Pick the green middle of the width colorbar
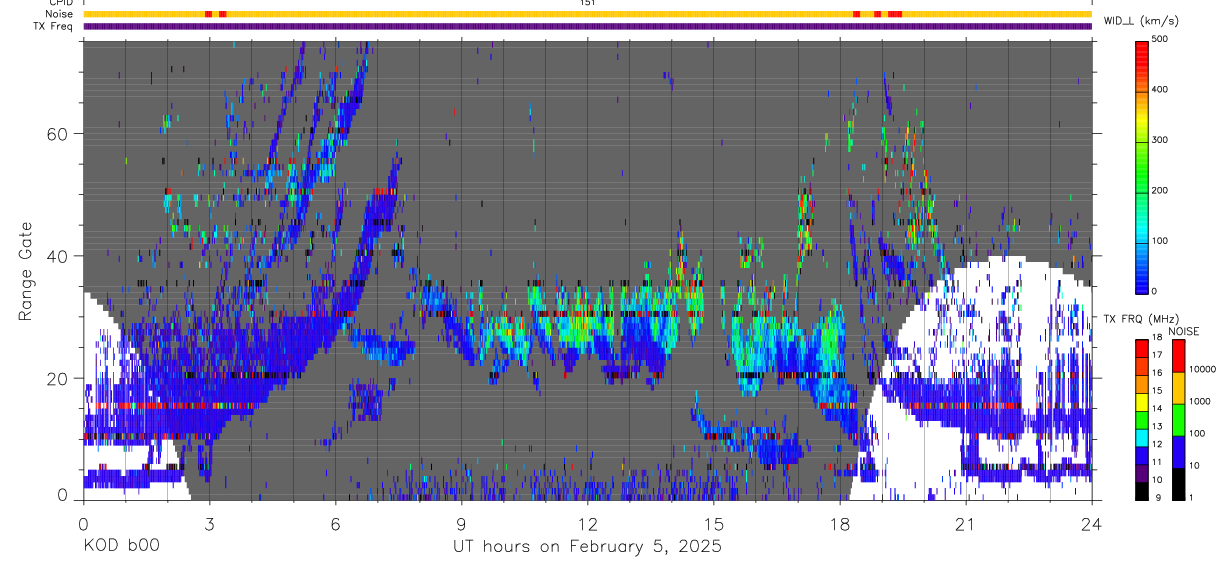 [x=1141, y=165]
